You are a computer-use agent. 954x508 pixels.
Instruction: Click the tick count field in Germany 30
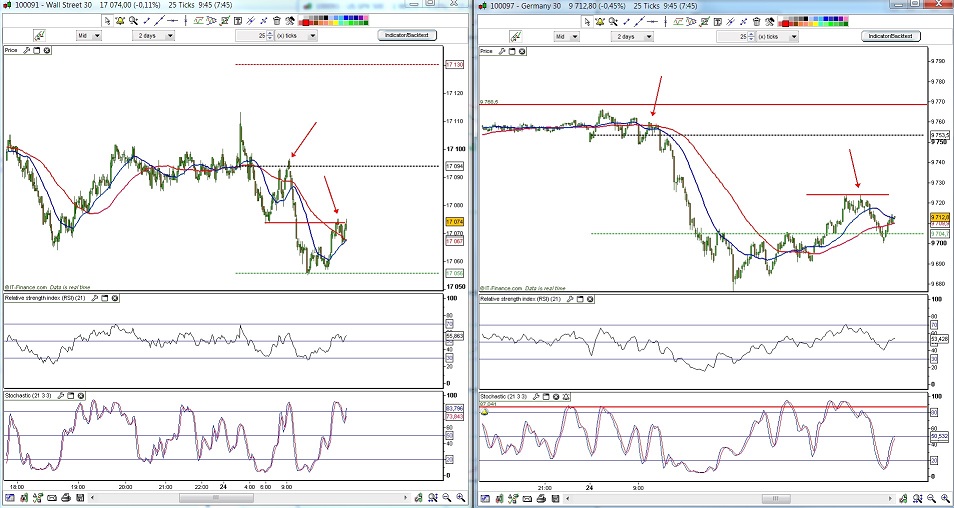coord(732,37)
